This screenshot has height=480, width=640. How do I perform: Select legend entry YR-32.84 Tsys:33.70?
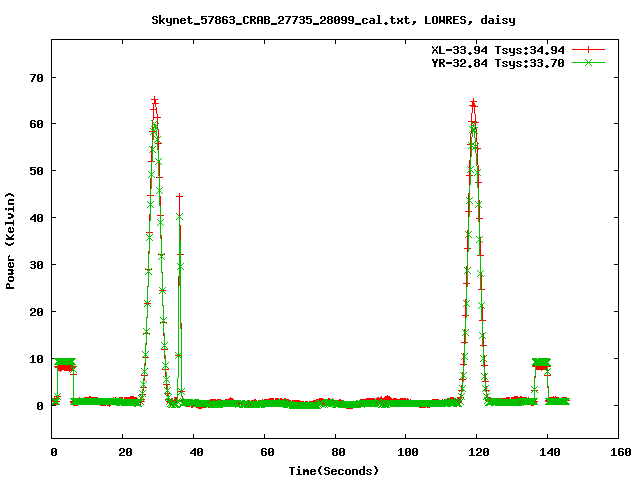[x=498, y=63]
